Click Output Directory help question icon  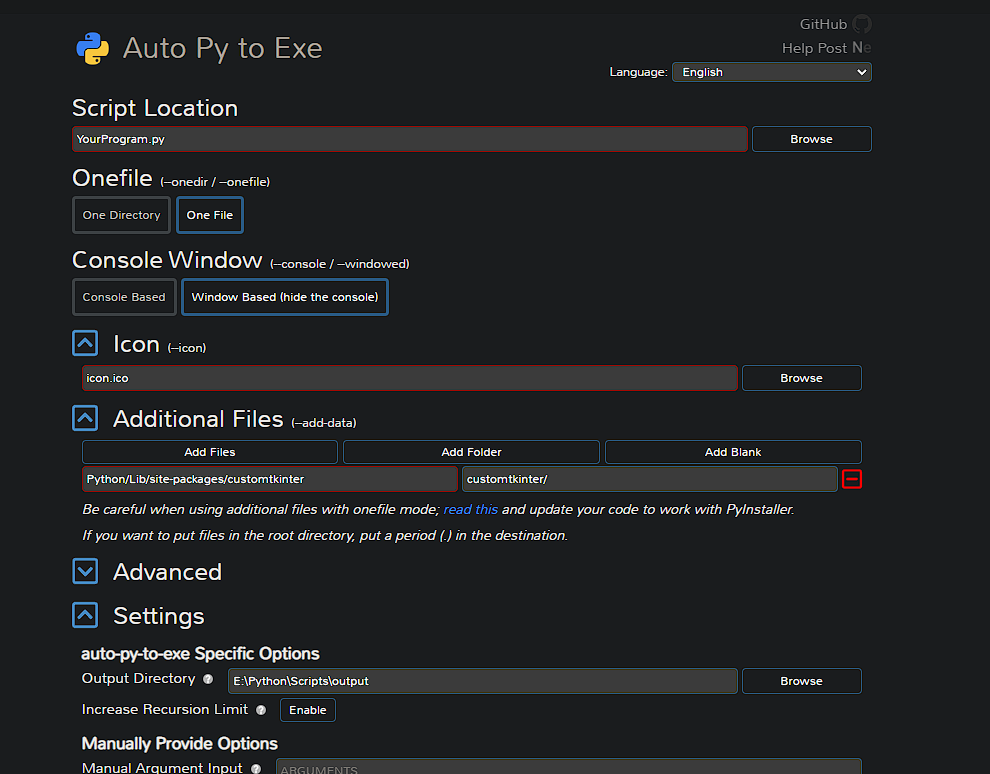(x=208, y=679)
